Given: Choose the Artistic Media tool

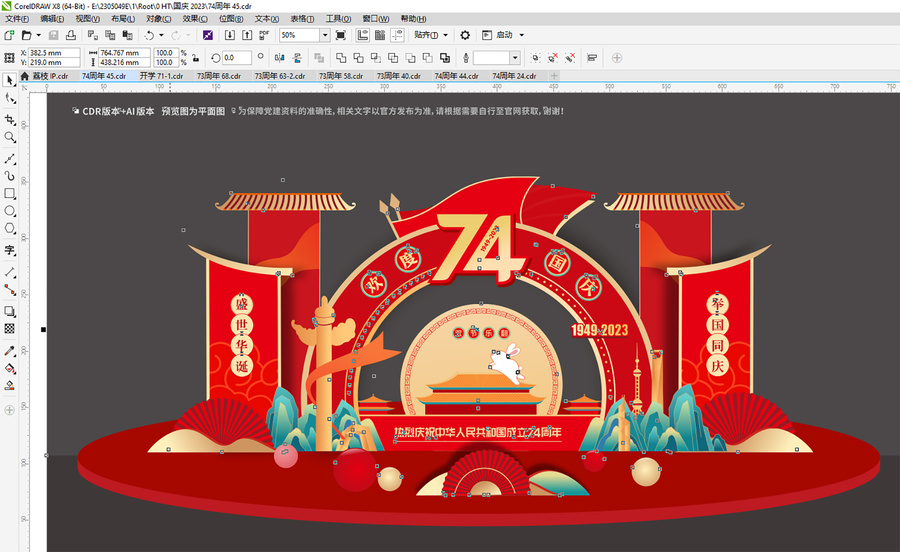Looking at the screenshot, I should coord(9,176).
